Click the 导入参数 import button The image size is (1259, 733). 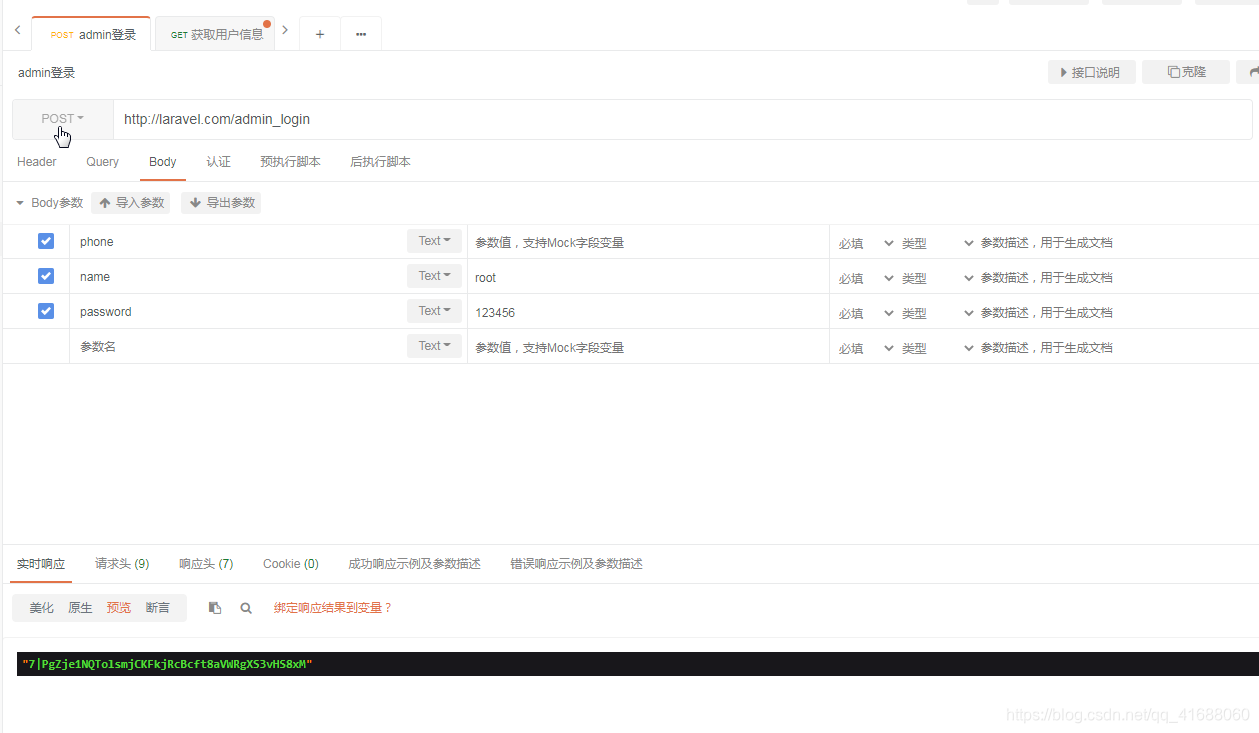tap(131, 203)
